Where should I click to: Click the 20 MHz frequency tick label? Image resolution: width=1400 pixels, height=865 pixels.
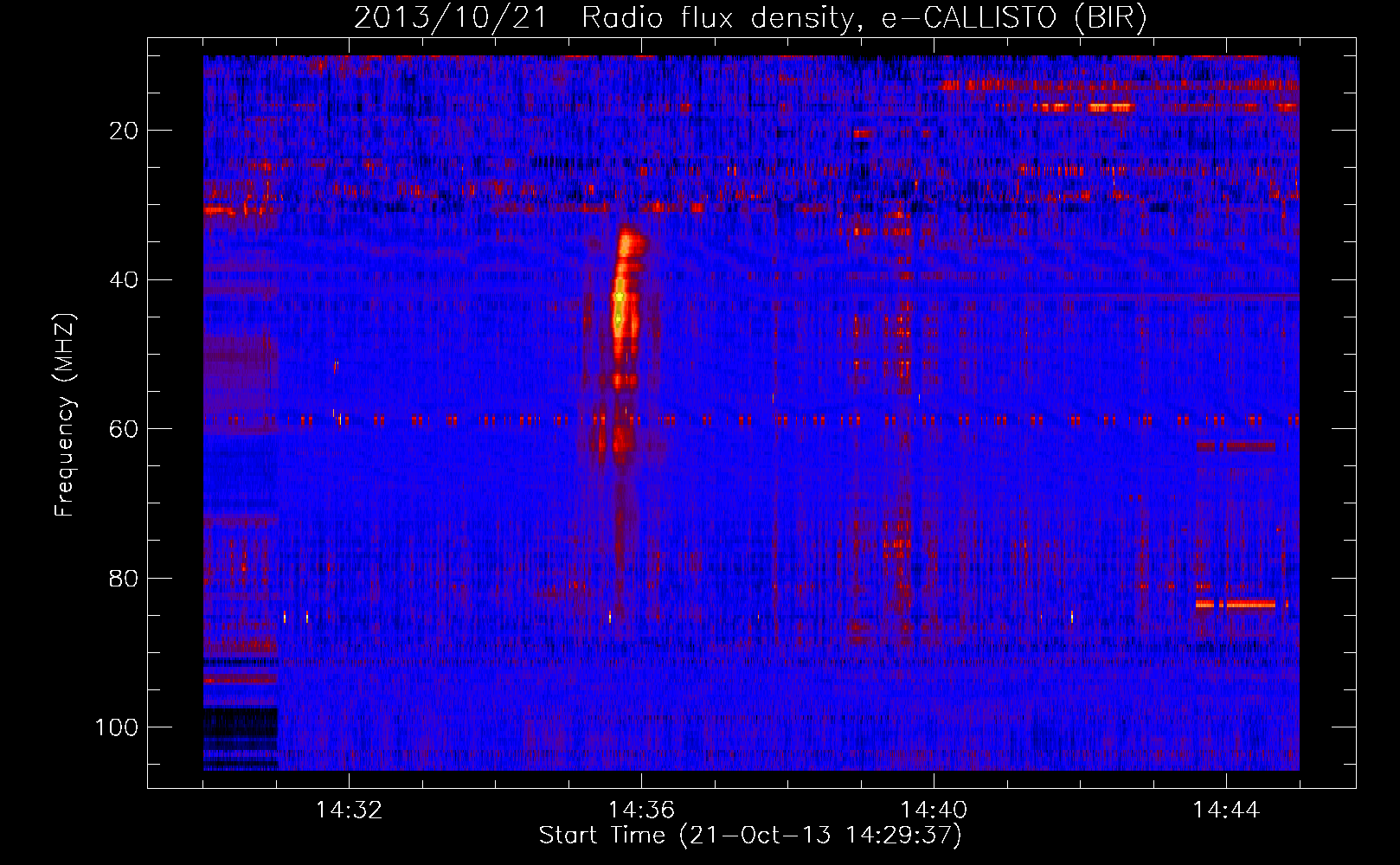(x=124, y=131)
